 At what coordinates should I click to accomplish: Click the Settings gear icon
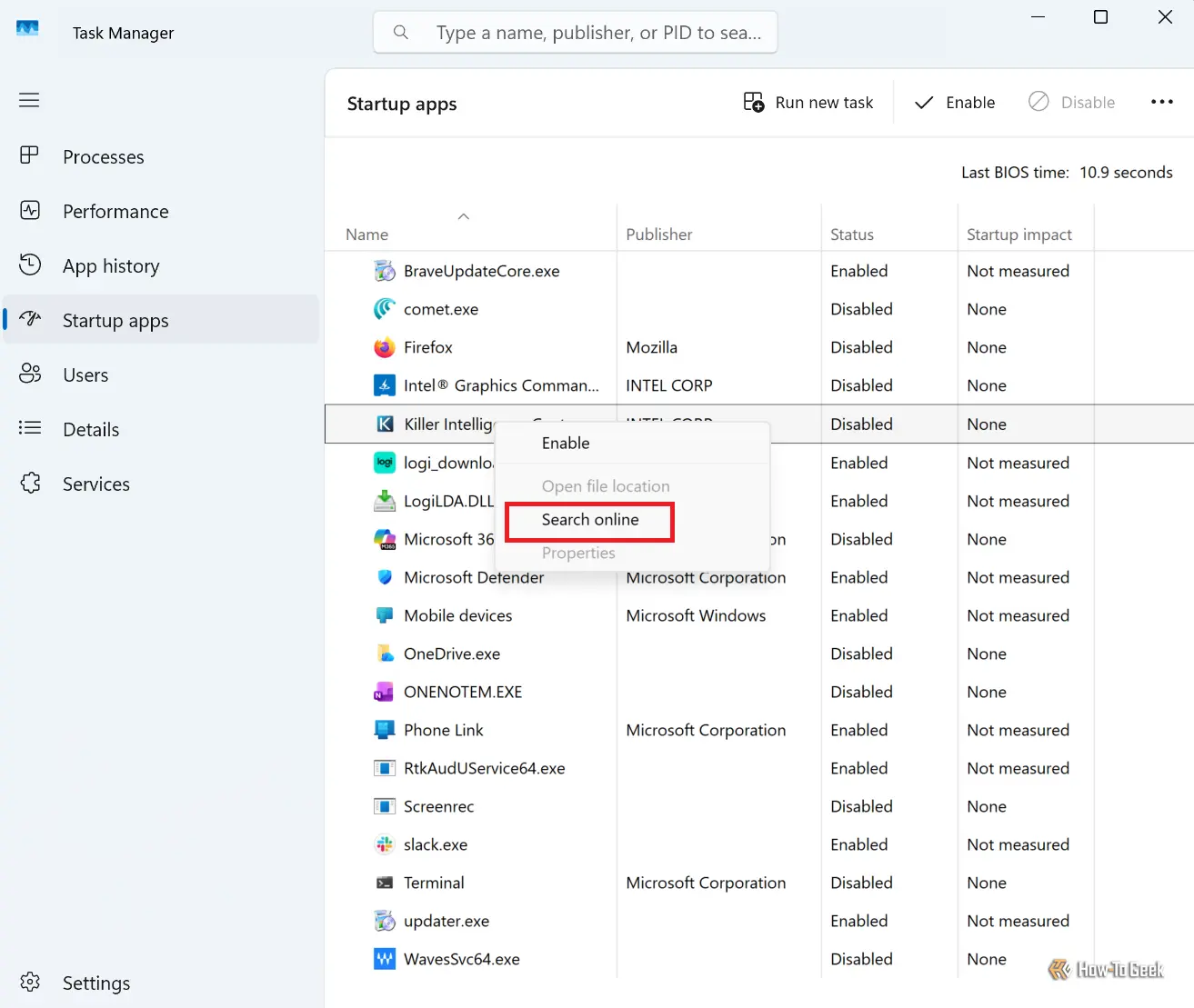pos(30,982)
